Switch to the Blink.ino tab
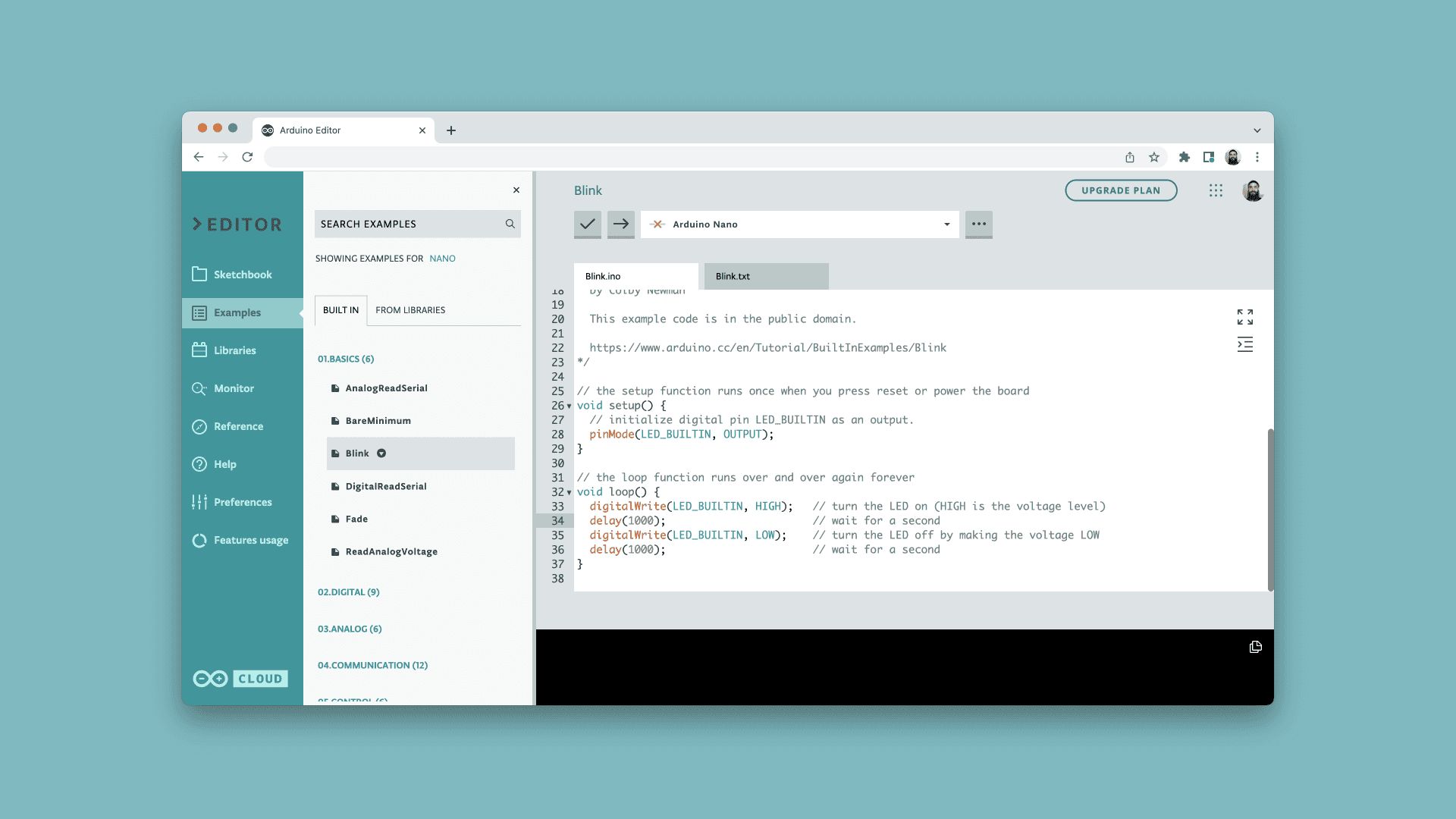The image size is (1456, 819). pyautogui.click(x=602, y=276)
